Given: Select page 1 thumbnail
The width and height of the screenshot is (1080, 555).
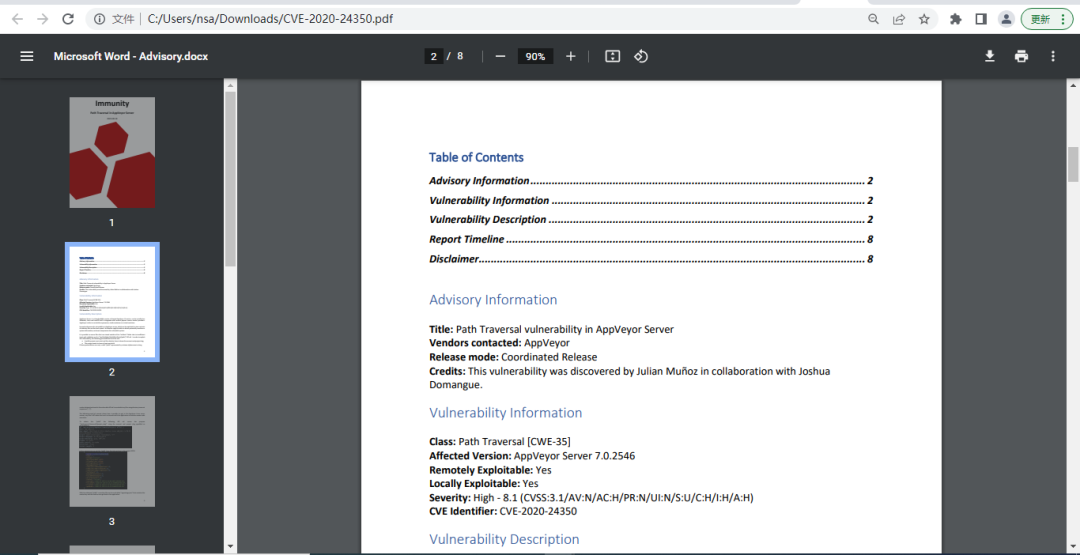Looking at the screenshot, I should coord(112,152).
